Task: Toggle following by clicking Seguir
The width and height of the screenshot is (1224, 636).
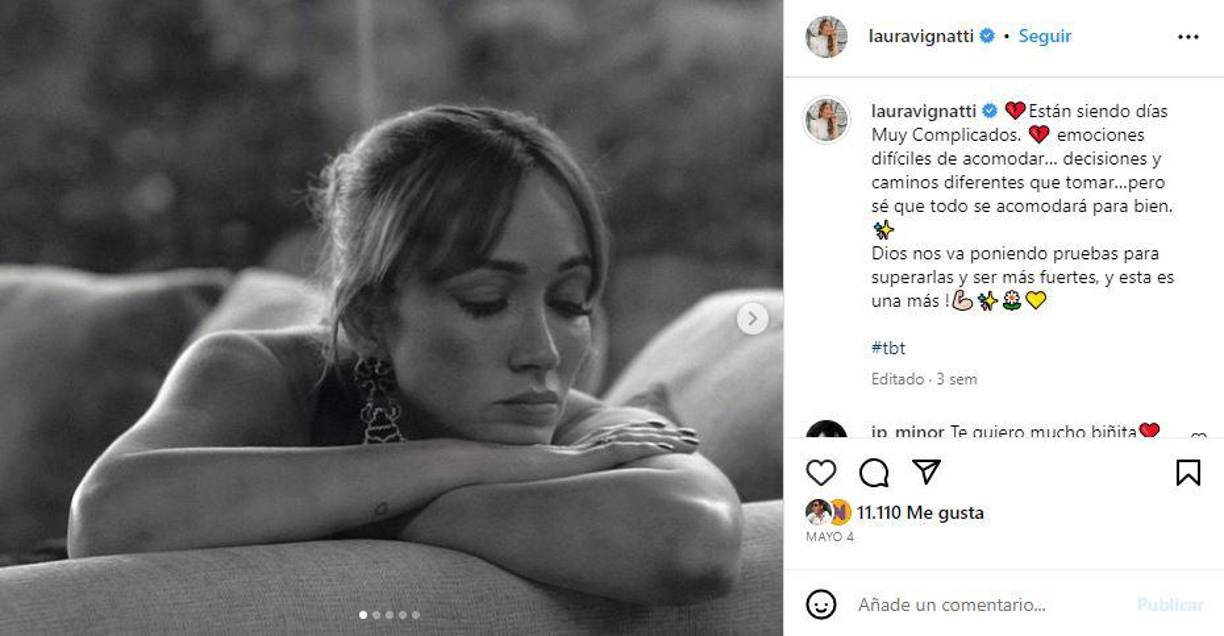Action: (1043, 36)
